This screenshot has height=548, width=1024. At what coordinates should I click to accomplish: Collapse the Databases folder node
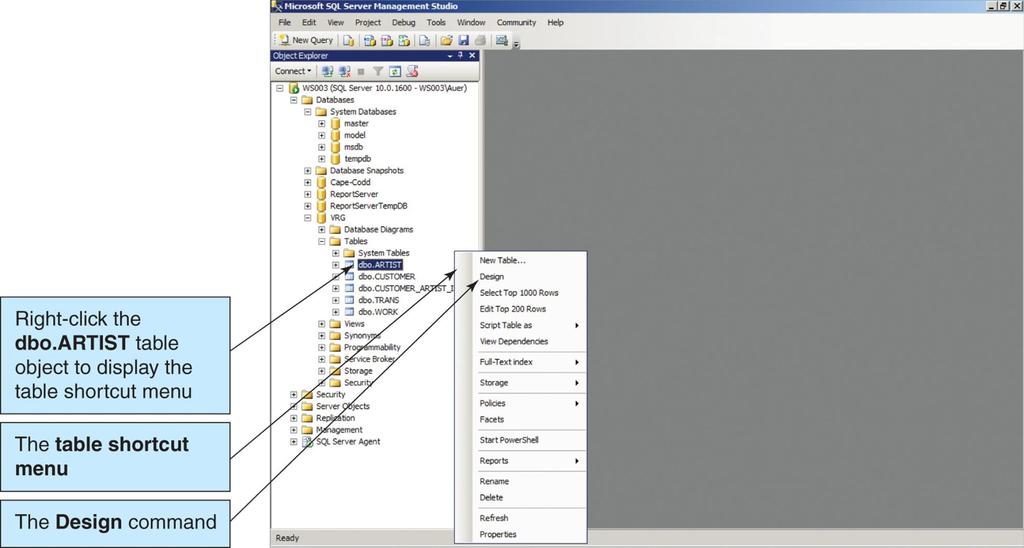click(x=293, y=100)
